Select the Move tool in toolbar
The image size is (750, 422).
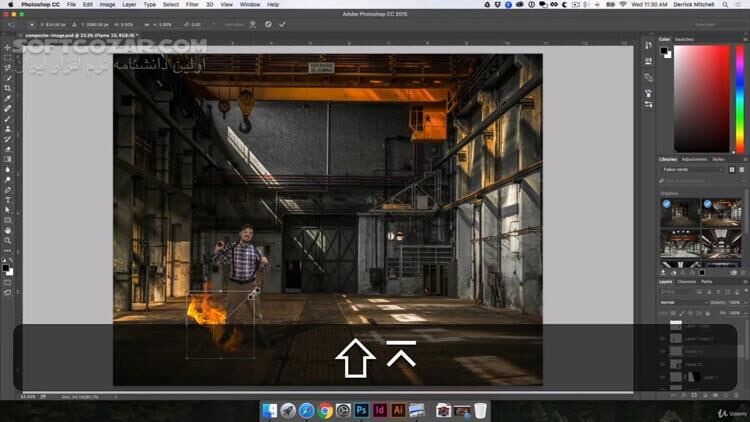point(8,47)
